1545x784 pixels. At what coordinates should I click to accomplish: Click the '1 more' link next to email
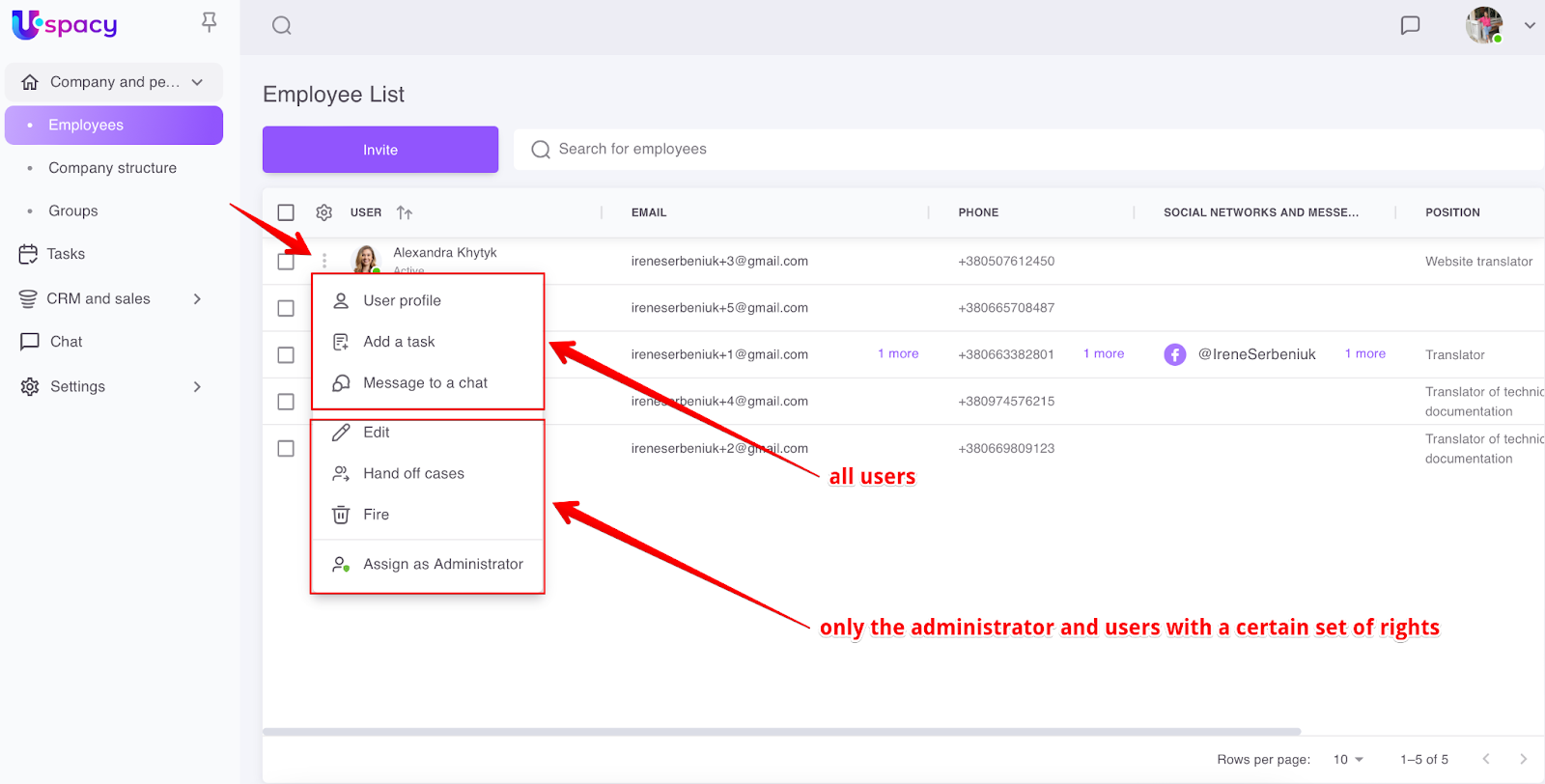click(x=898, y=354)
